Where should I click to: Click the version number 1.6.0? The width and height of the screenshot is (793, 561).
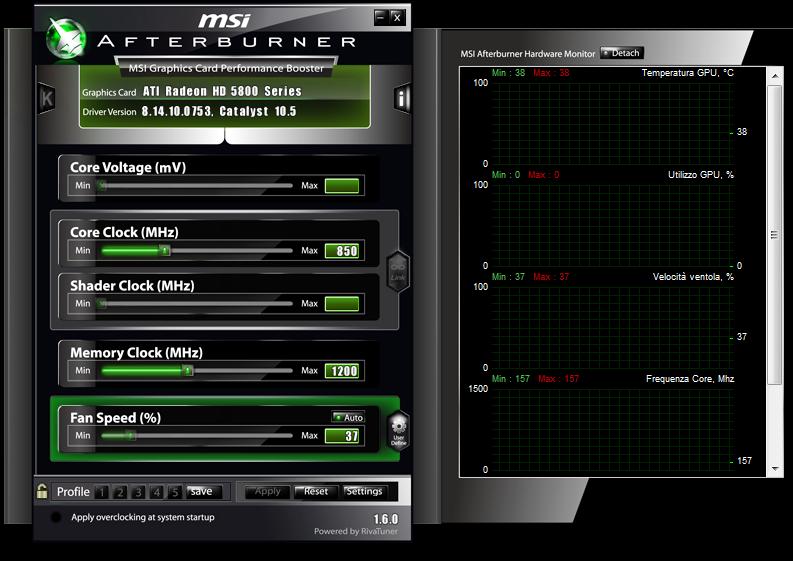[x=386, y=519]
